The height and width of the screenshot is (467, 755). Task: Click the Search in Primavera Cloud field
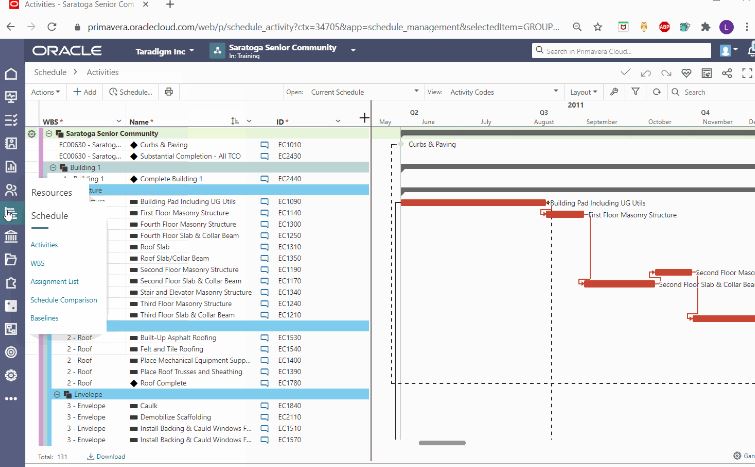click(621, 50)
